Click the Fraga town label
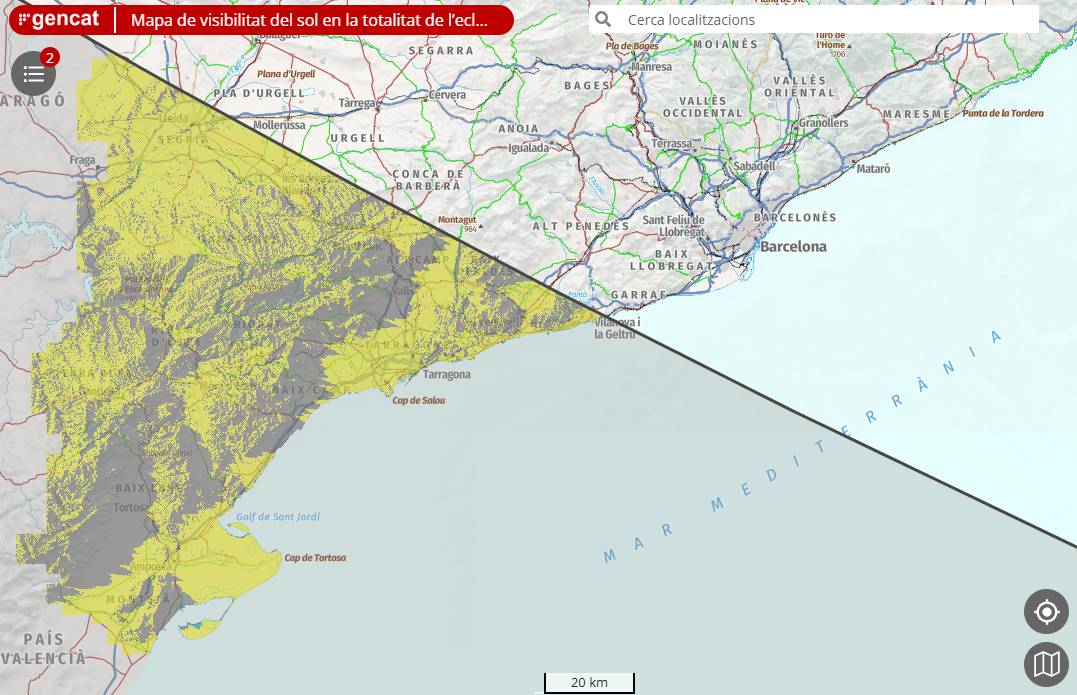The width and height of the screenshot is (1077, 695). point(82,160)
